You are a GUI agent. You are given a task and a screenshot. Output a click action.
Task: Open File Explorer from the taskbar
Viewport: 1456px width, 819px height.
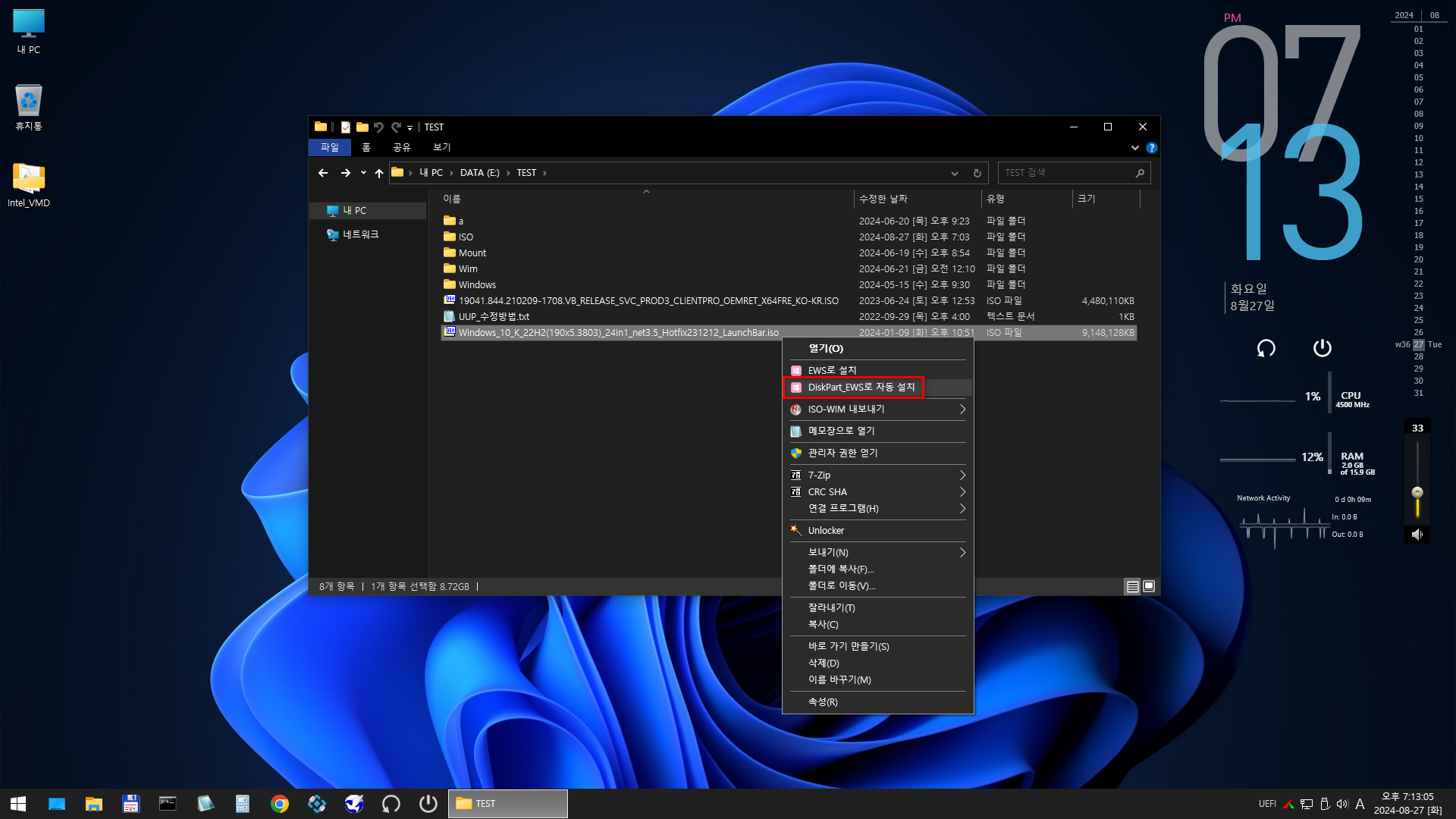(94, 804)
